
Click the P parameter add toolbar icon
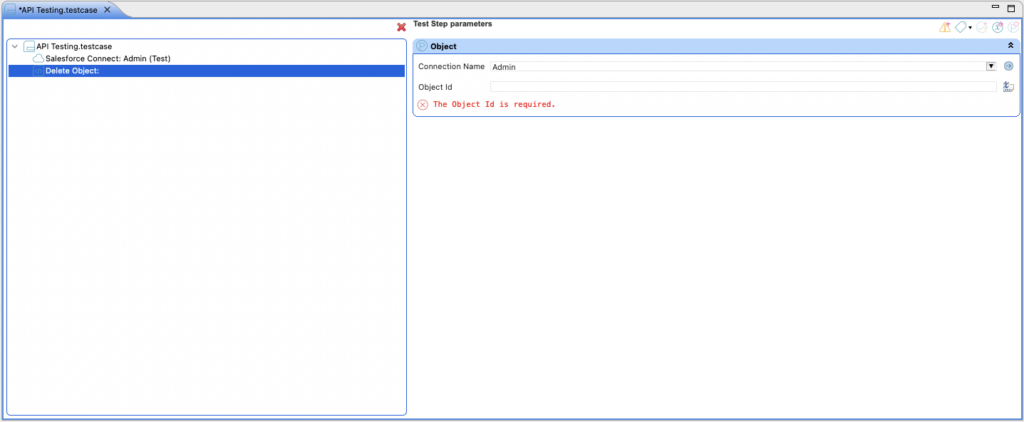(1013, 27)
